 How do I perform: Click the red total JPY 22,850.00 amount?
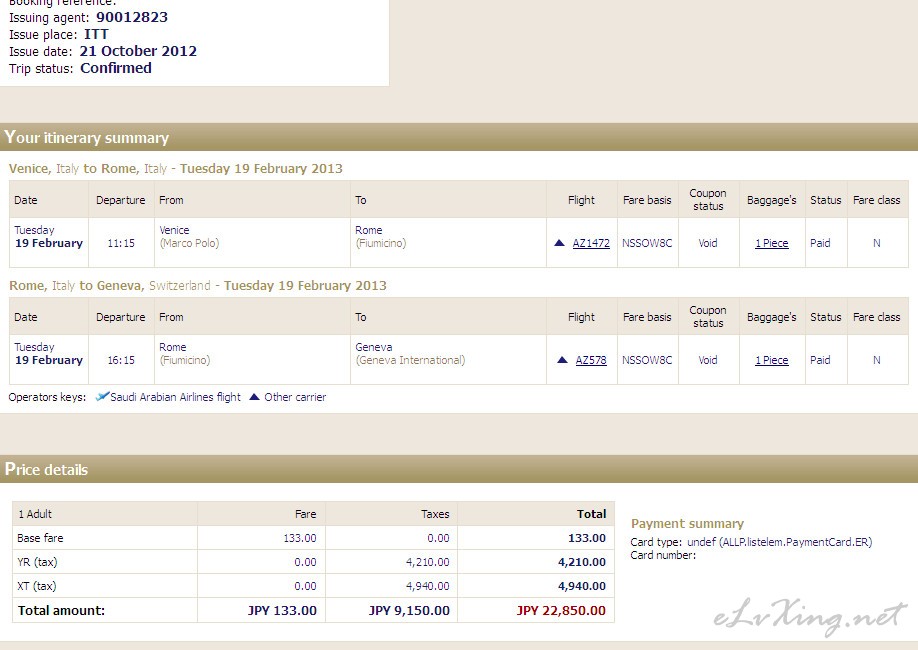point(561,610)
